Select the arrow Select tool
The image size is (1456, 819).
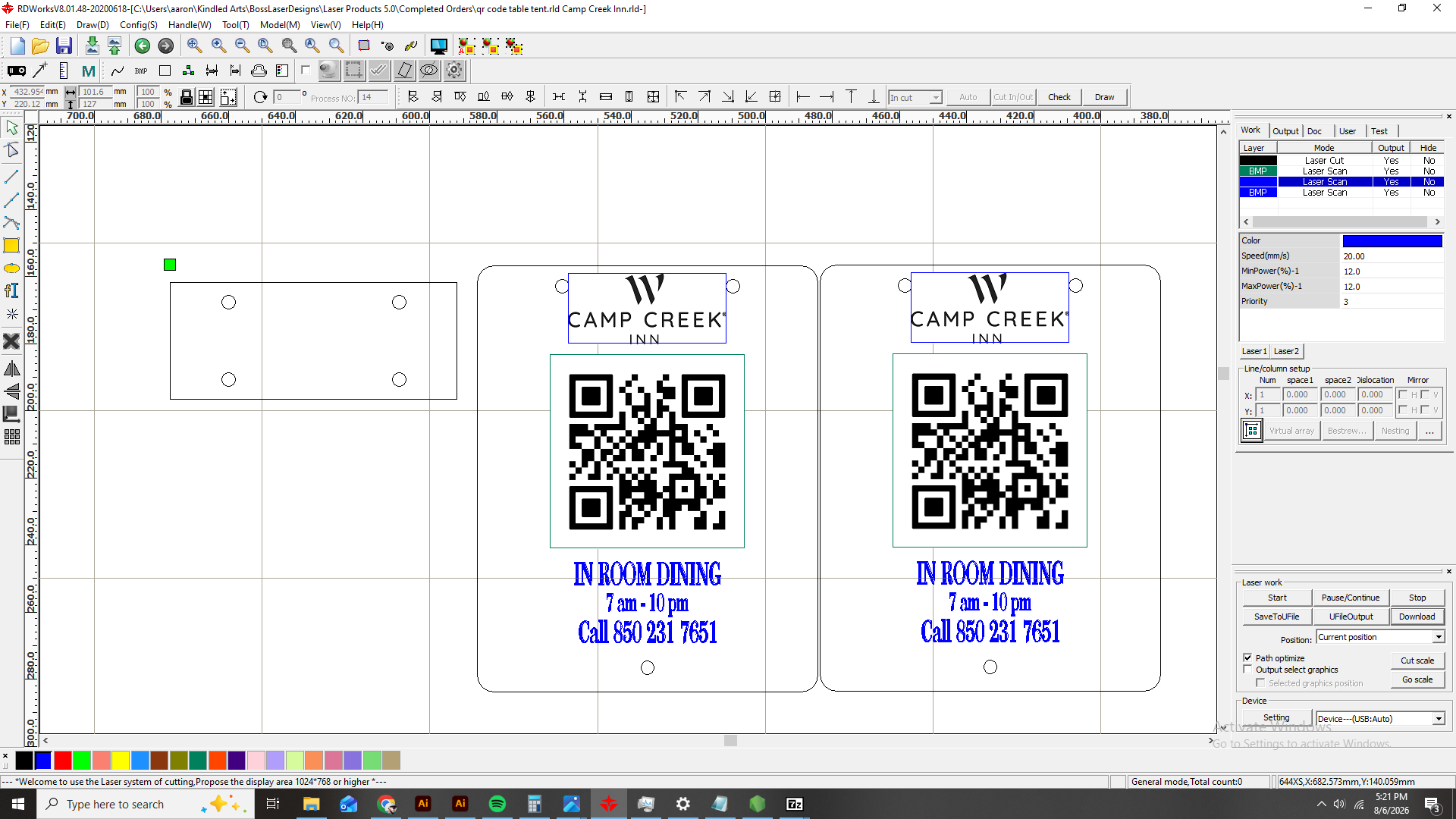click(11, 128)
